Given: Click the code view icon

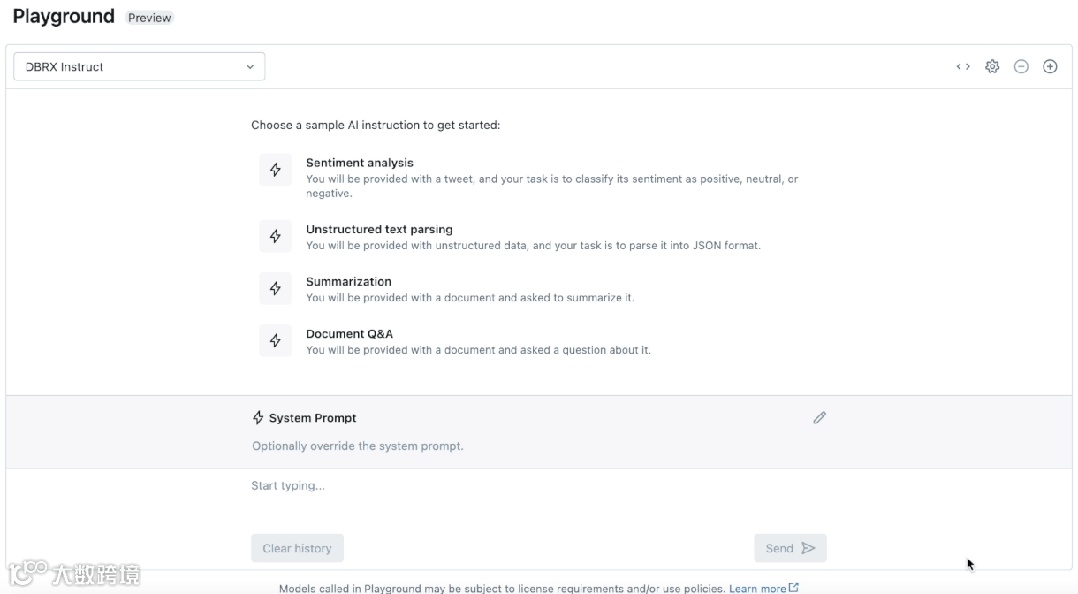Looking at the screenshot, I should pyautogui.click(x=963, y=67).
